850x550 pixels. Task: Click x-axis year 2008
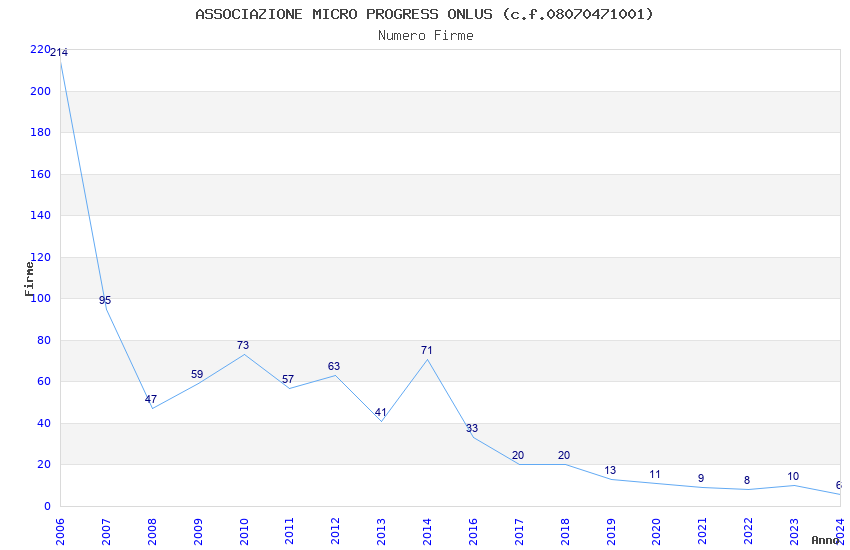pyautogui.click(x=152, y=532)
